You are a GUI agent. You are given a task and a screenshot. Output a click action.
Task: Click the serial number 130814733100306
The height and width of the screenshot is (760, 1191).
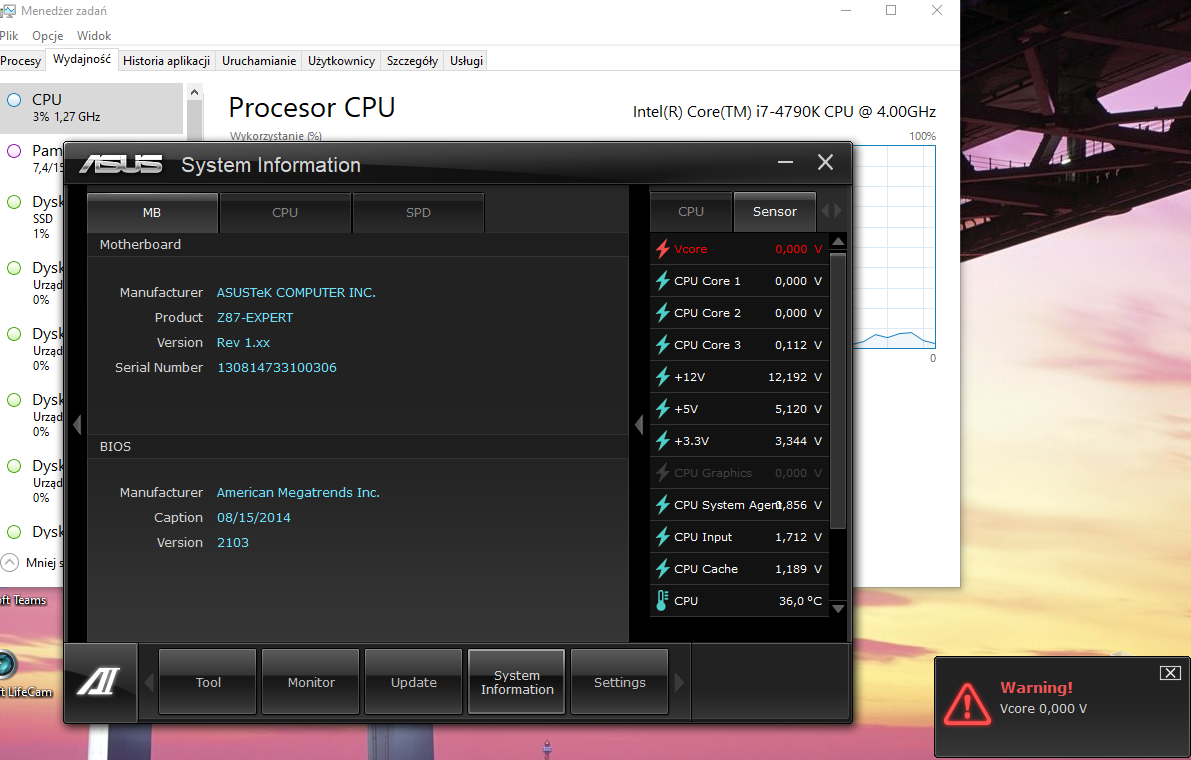click(277, 367)
